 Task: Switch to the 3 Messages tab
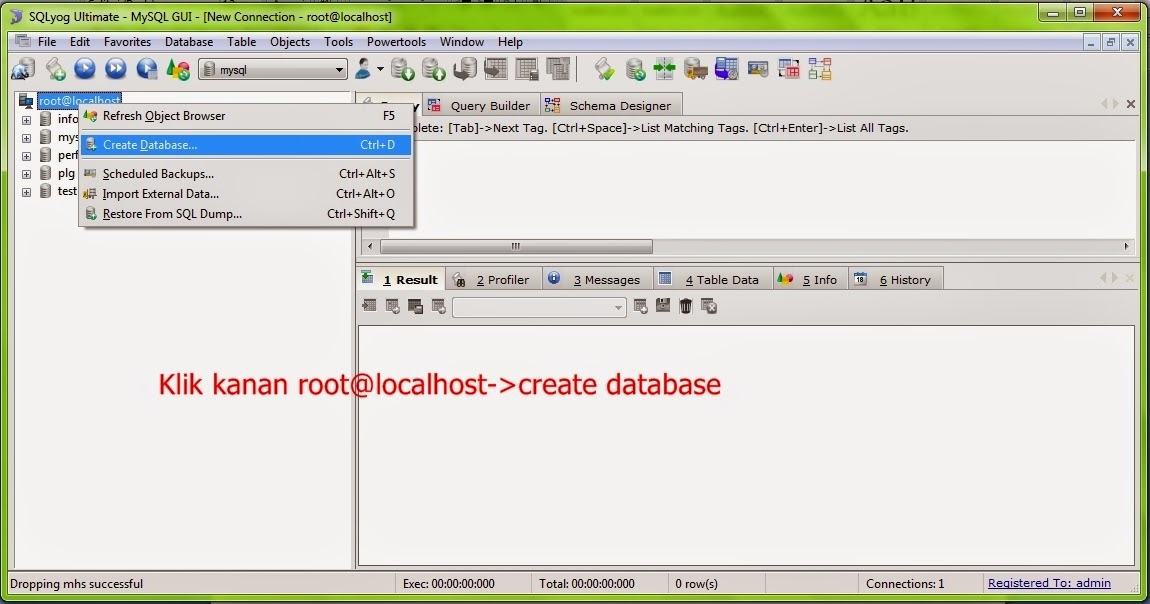[597, 279]
